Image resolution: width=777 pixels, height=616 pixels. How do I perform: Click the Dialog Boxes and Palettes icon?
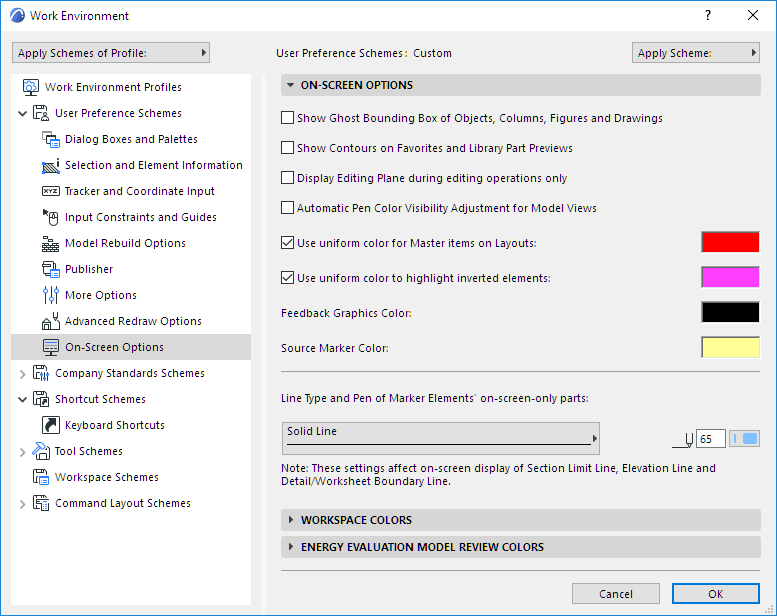tap(51, 139)
